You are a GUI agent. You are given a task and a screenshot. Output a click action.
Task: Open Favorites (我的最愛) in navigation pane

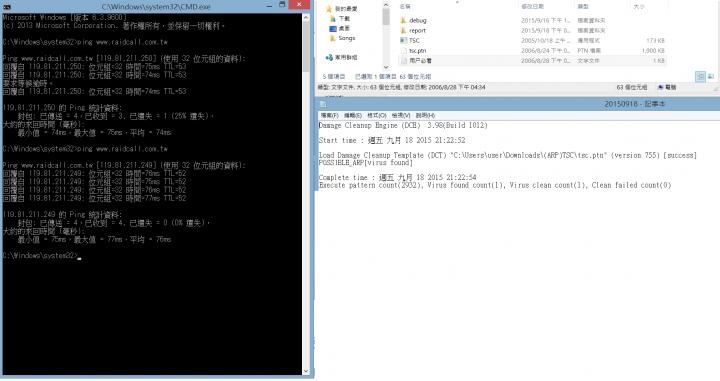click(x=346, y=9)
